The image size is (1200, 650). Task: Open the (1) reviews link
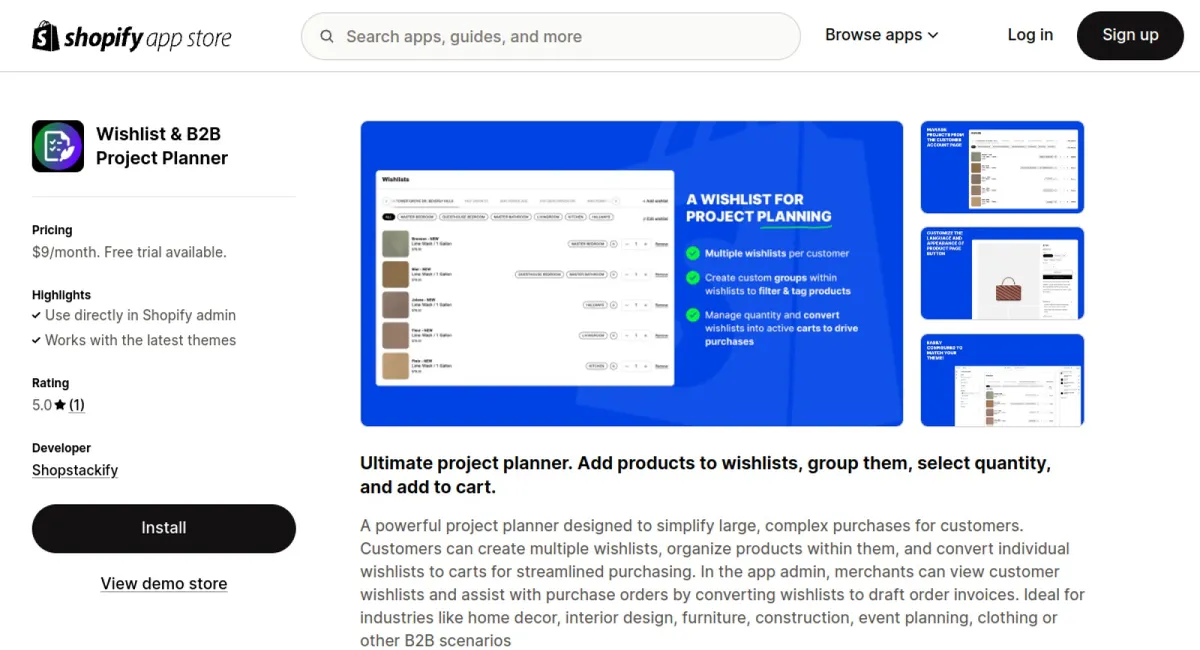click(x=77, y=405)
